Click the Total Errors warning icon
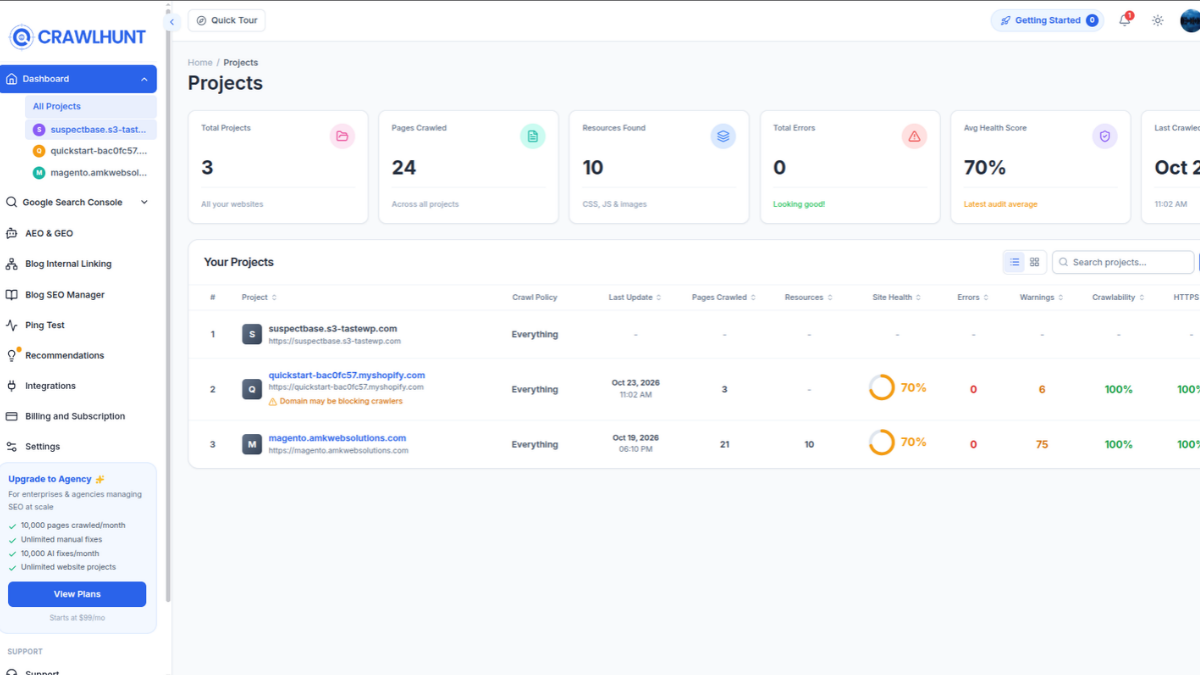1200x675 pixels. 914,136
